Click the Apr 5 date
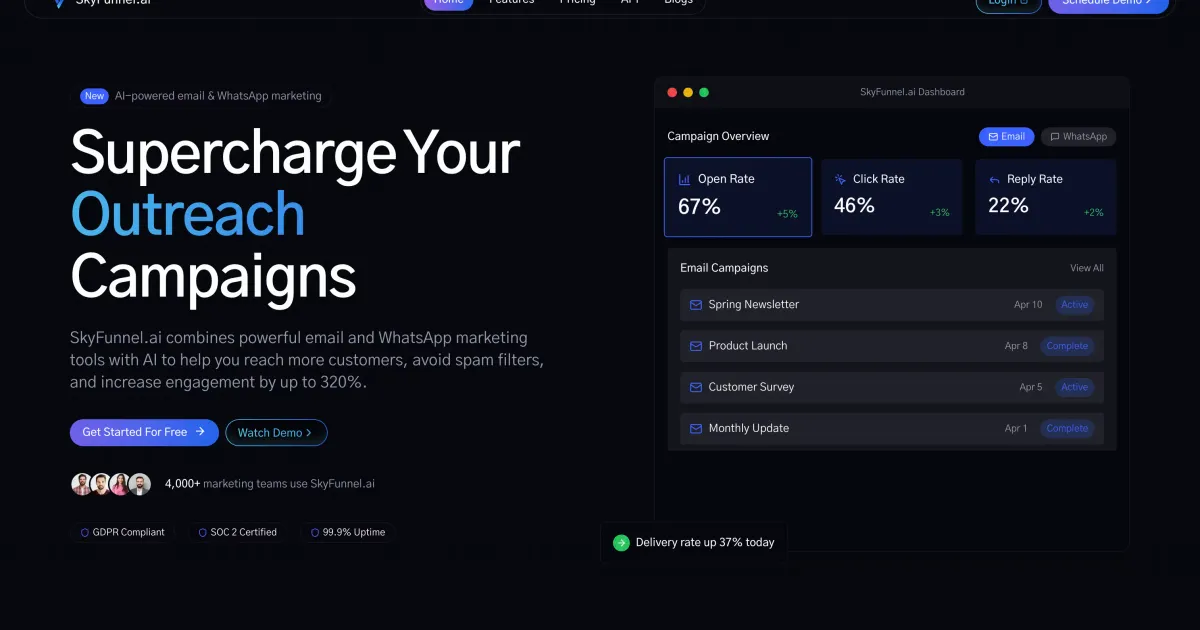1200x630 pixels. click(x=1031, y=387)
